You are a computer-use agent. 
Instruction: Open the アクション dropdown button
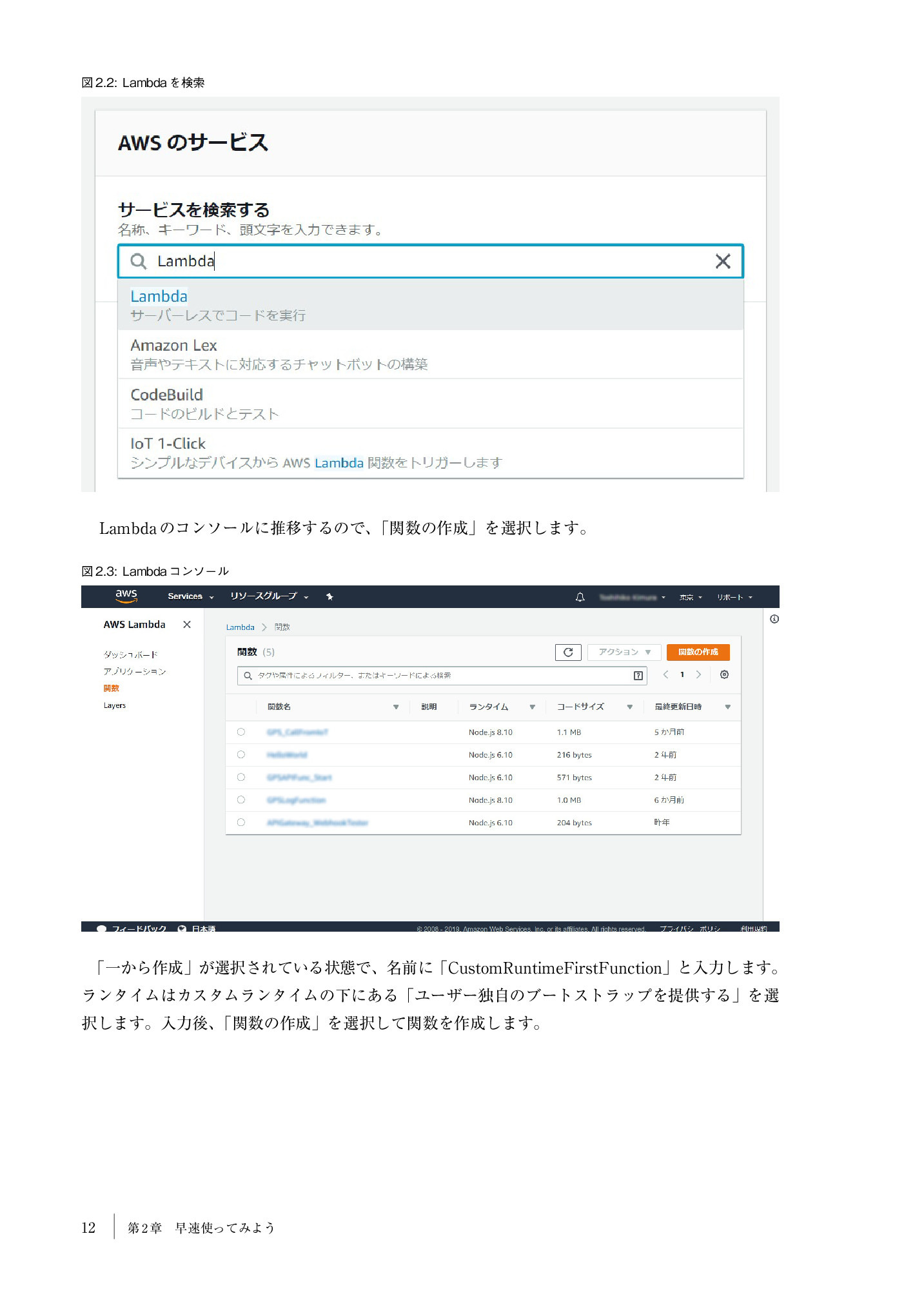624,652
